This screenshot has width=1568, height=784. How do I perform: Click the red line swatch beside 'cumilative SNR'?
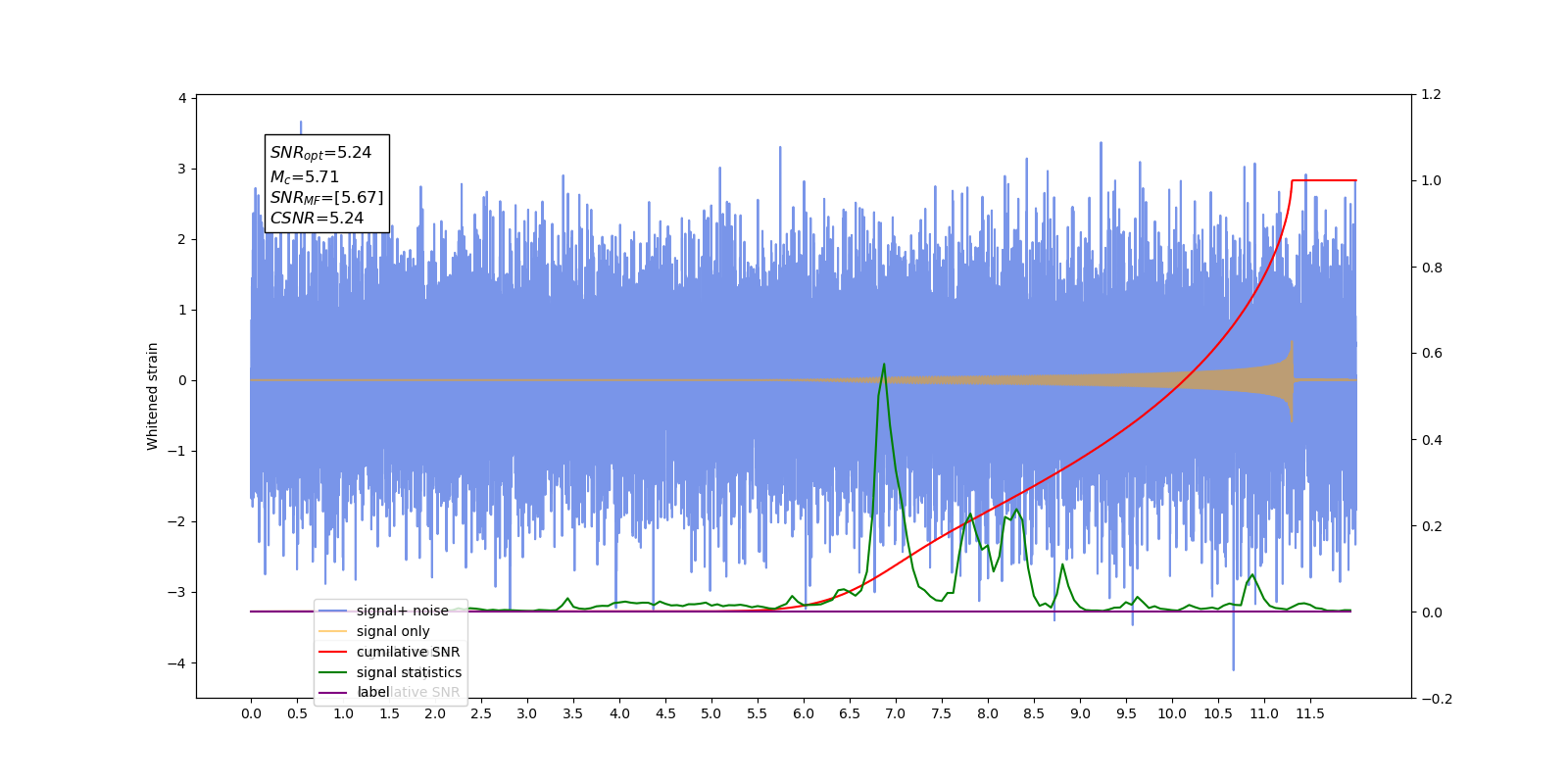pos(333,652)
